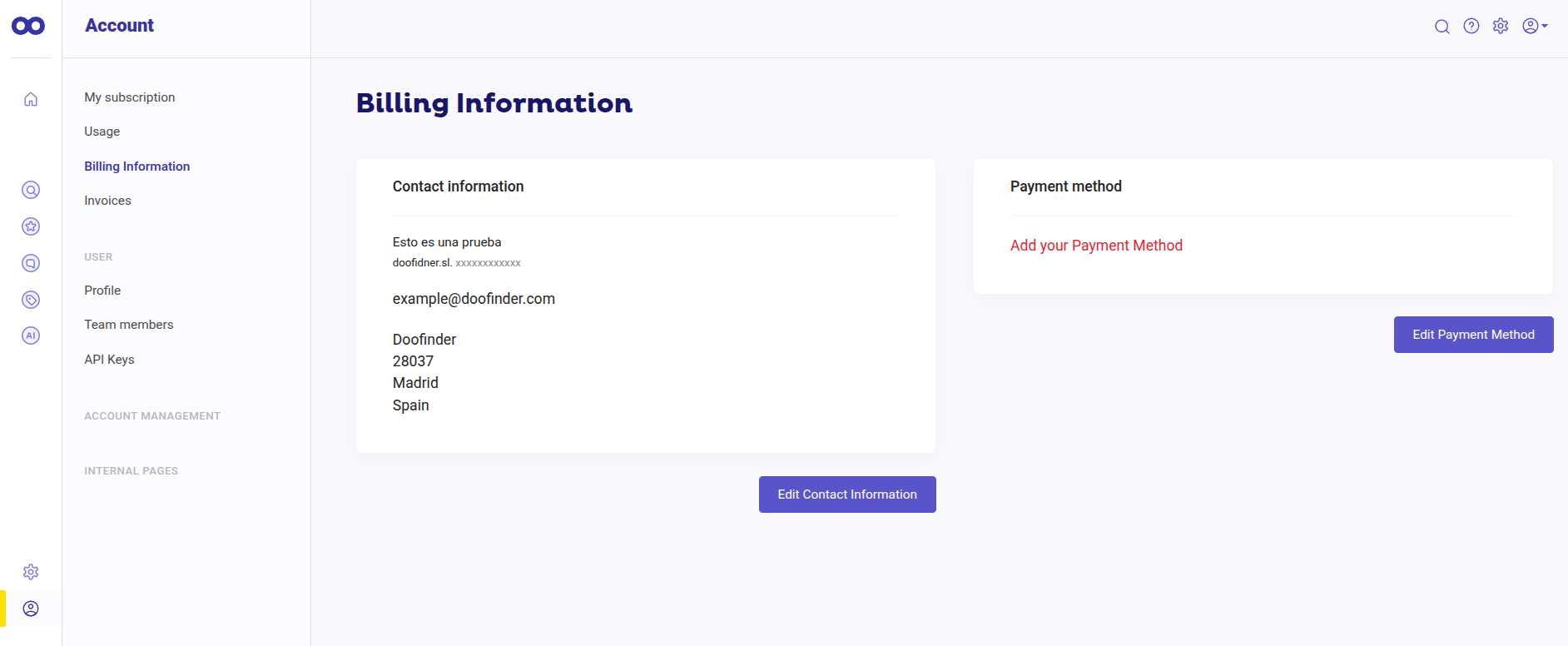Open the search engines magnifier icon in the left rail

pos(31,190)
